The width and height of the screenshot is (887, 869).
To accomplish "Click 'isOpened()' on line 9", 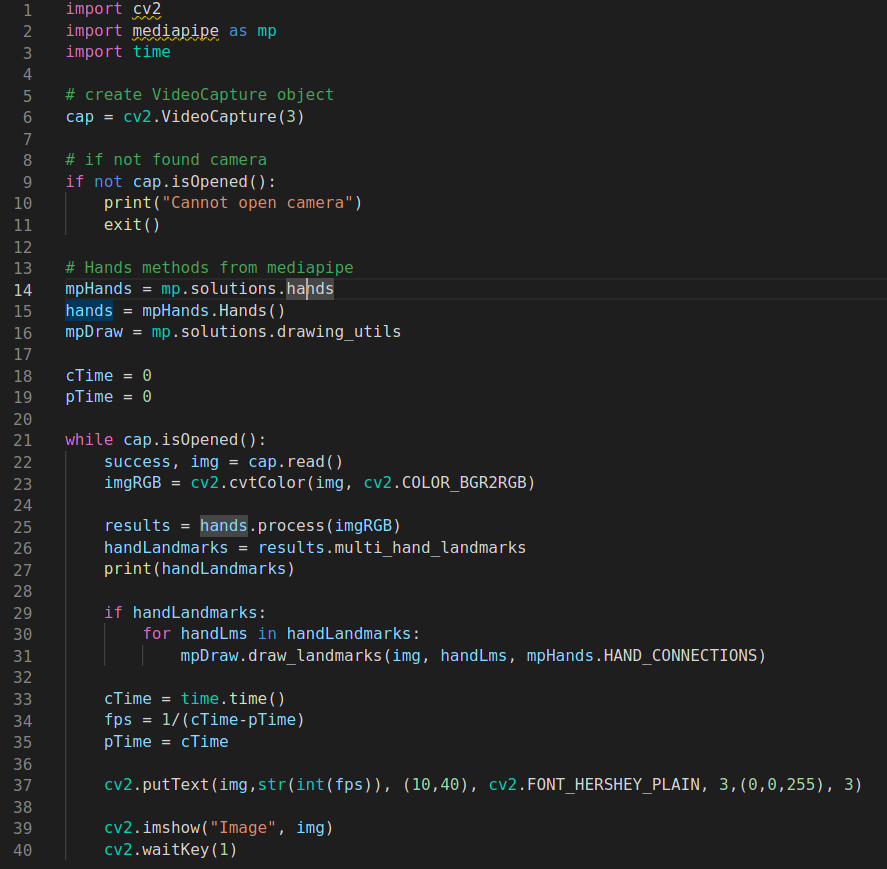I will [219, 182].
